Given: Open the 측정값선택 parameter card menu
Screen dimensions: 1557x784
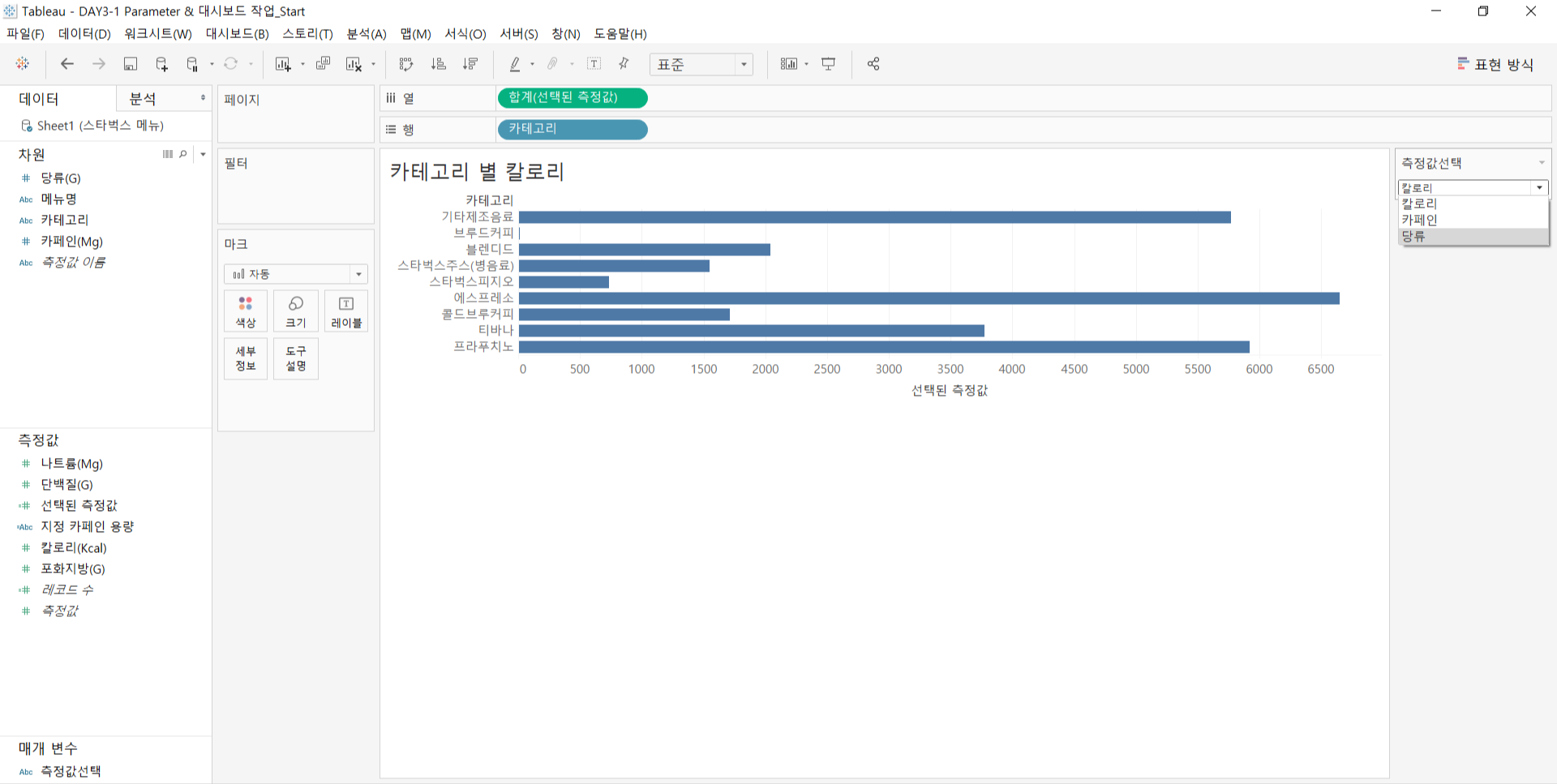Looking at the screenshot, I should [1542, 163].
